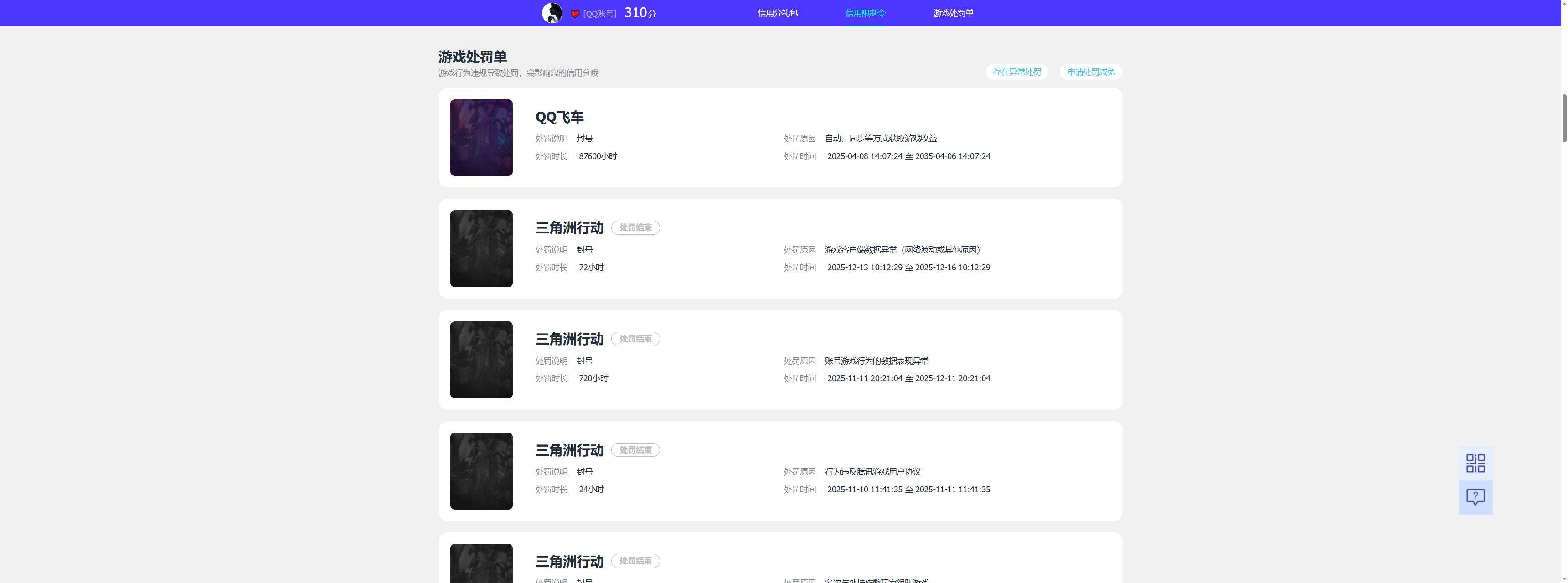
Task: Click the 24小时 punishment duration
Action: tap(591, 489)
